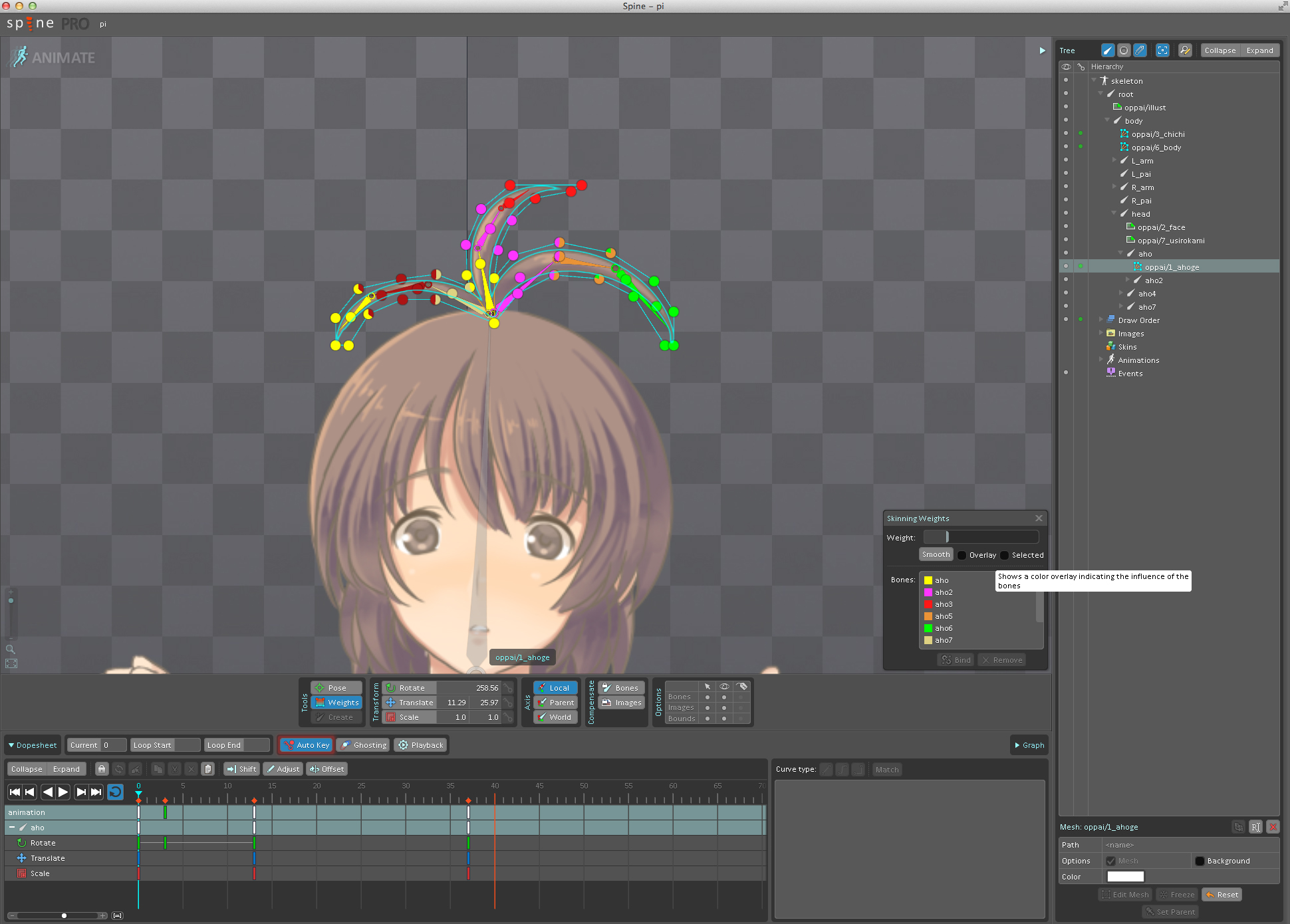This screenshot has width=1290, height=924.
Task: Jump to first frame in playback controls
Action: (15, 792)
